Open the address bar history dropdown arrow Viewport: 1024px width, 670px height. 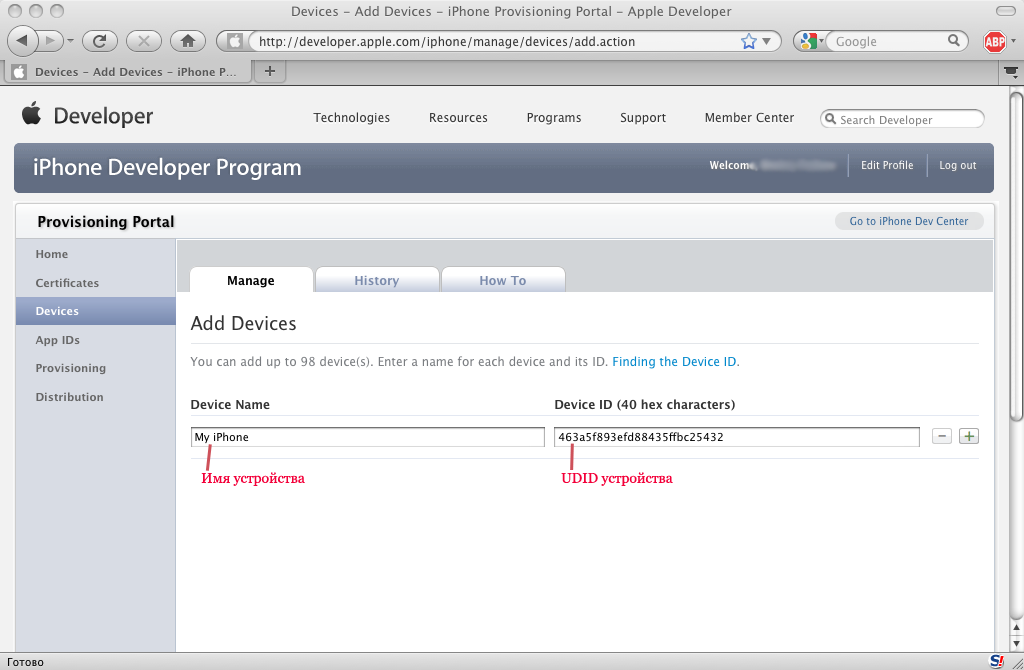767,41
